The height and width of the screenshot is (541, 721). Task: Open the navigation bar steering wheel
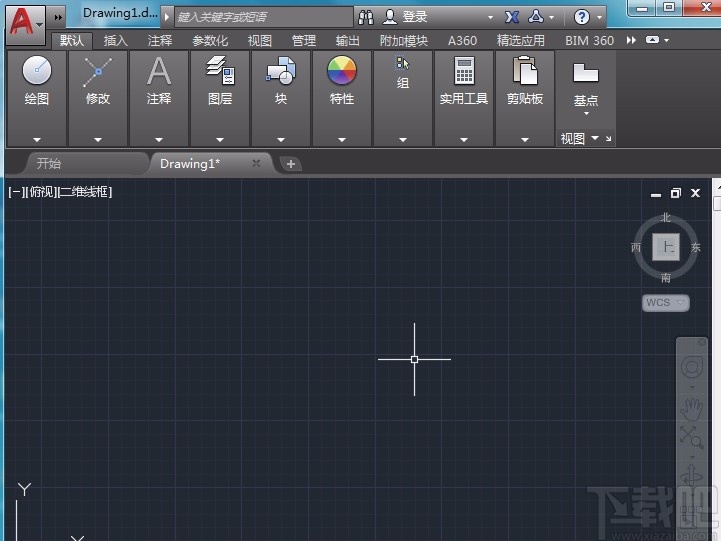[x=692, y=368]
